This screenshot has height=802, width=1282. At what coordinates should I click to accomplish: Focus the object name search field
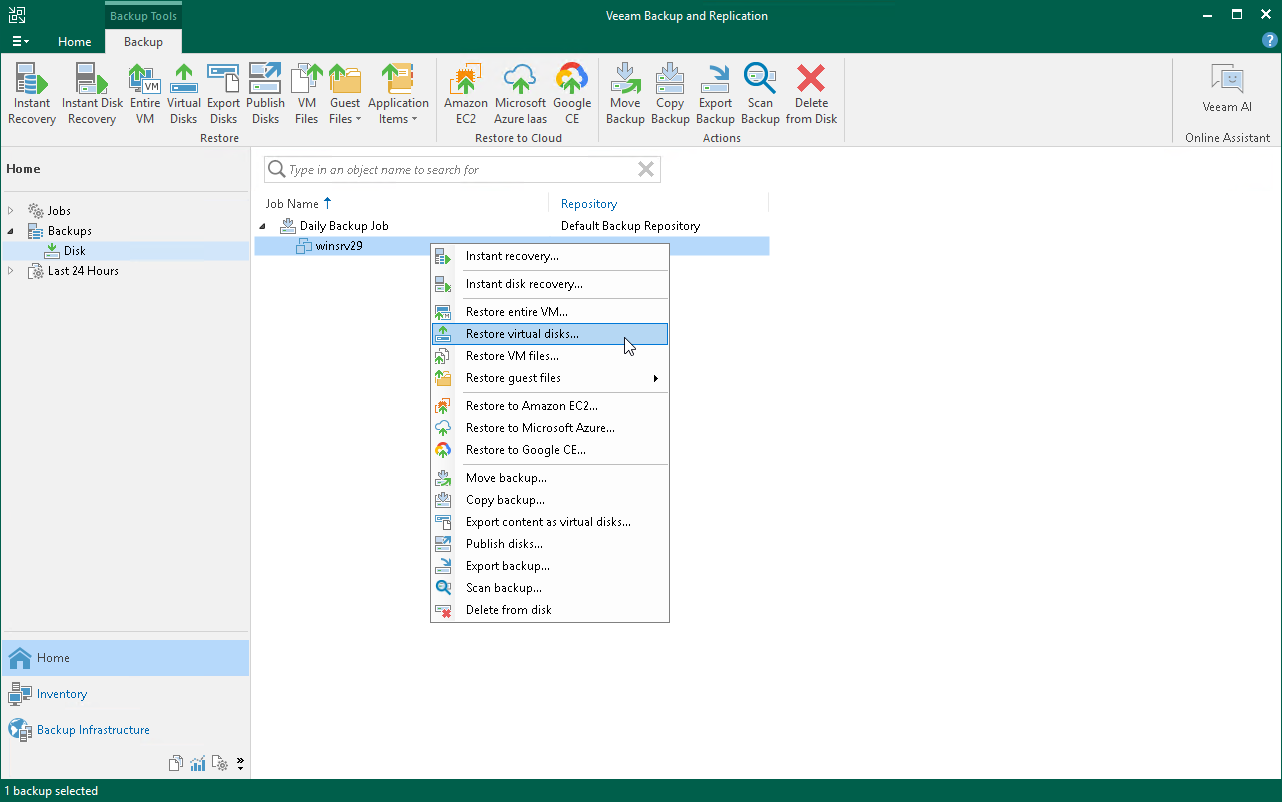pyautogui.click(x=460, y=170)
